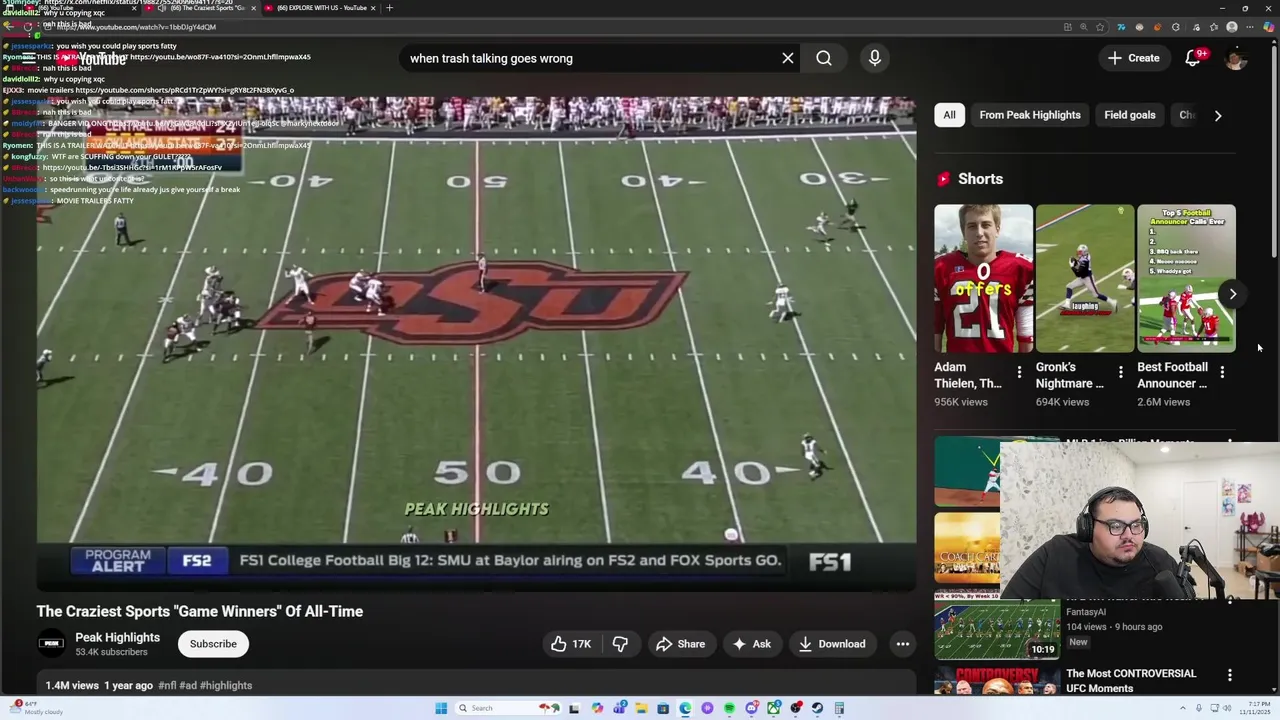Open Best Football Announcer short thumbnail

point(1186,279)
